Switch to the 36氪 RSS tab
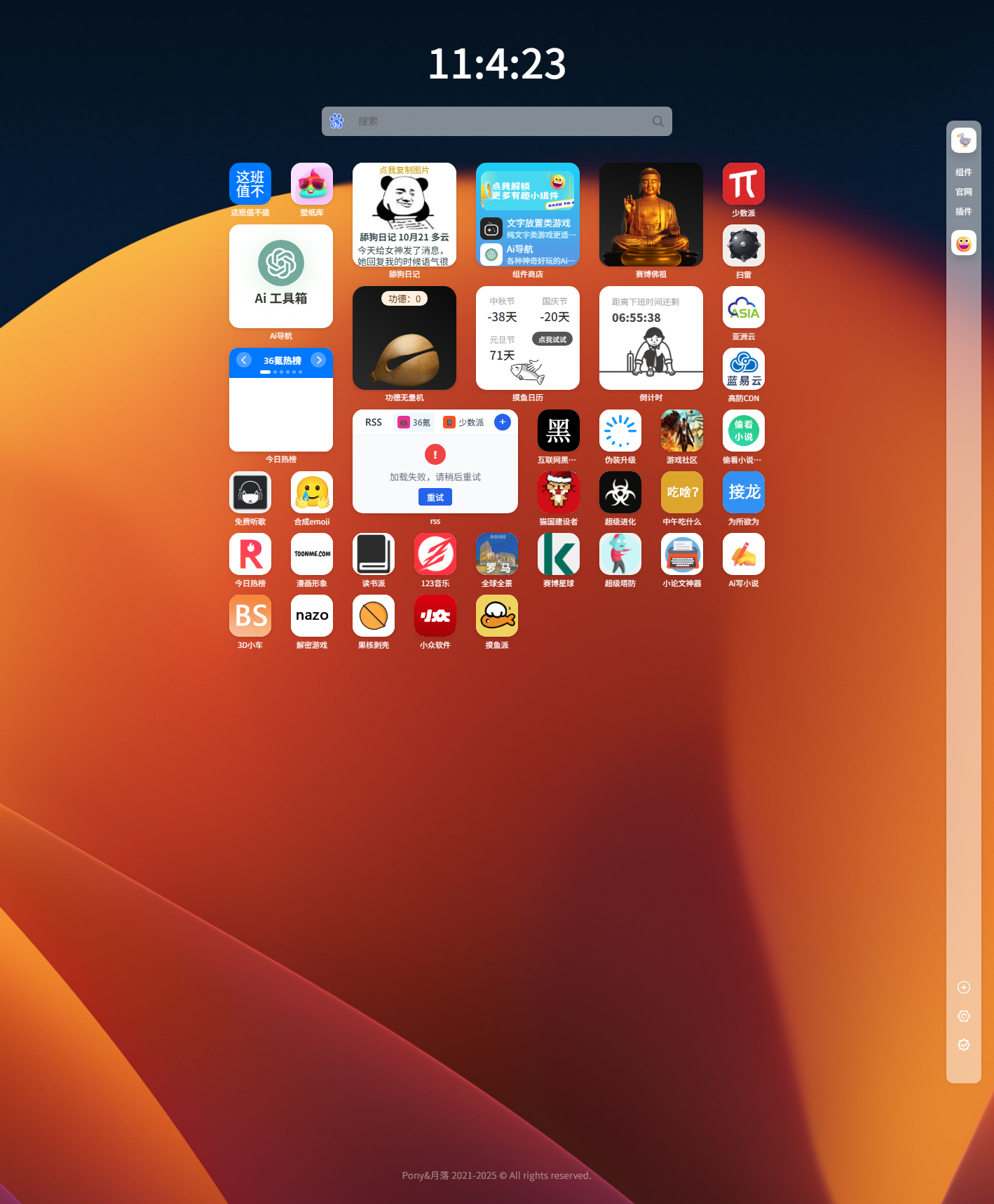This screenshot has height=1204, width=994. coord(414,422)
